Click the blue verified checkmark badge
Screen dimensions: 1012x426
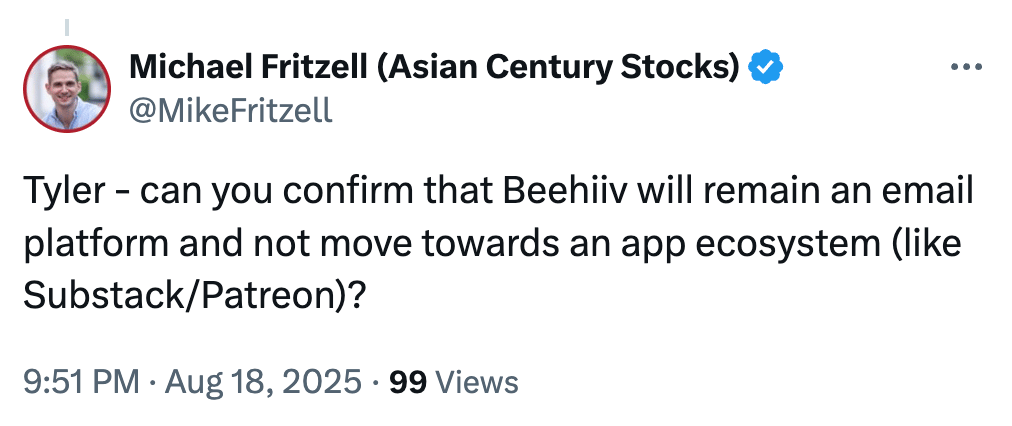[766, 68]
